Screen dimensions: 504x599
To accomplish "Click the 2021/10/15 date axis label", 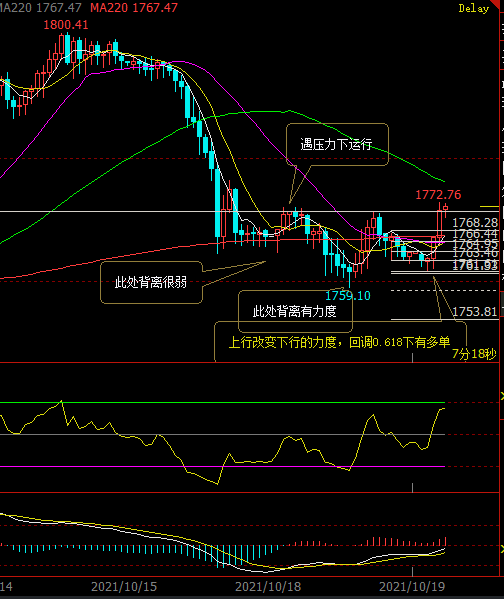I will pyautogui.click(x=124, y=586).
